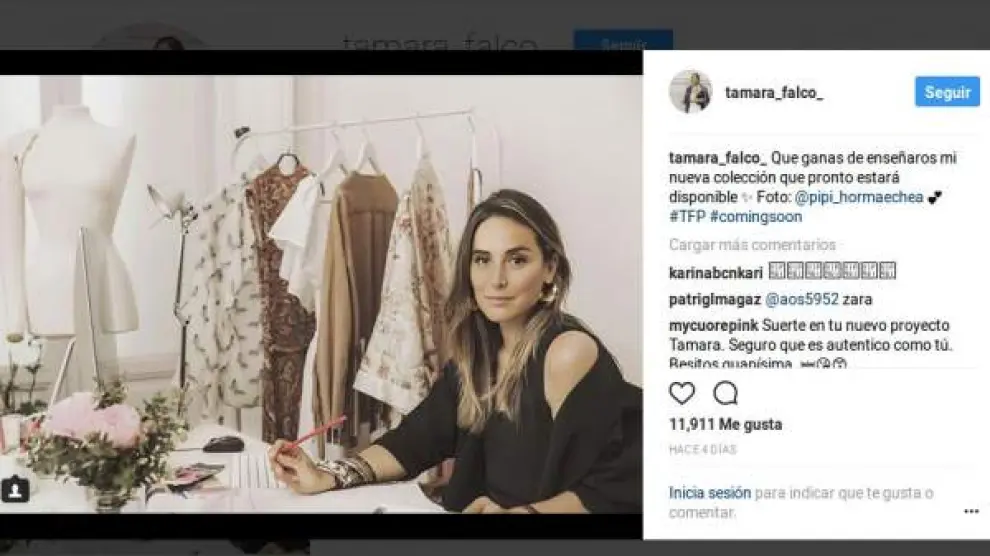The width and height of the screenshot is (990, 556).
Task: Open commenter karinabcnkari profile
Action: click(x=716, y=273)
